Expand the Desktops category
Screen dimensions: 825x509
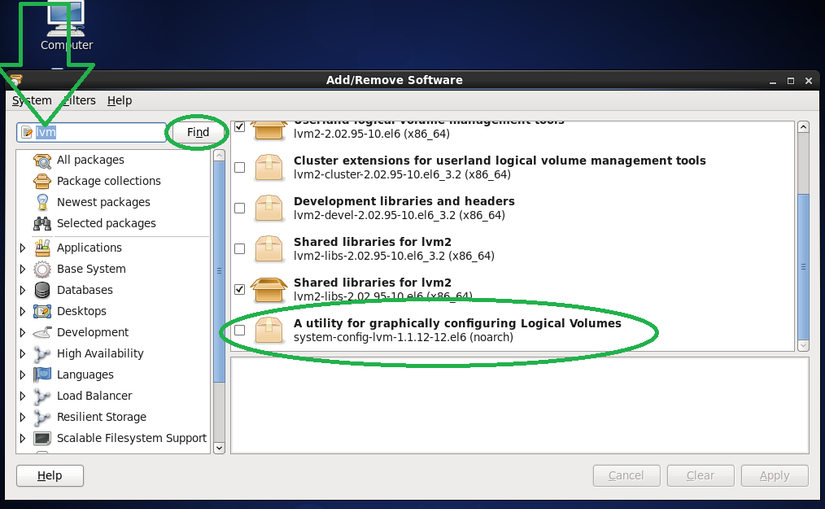tap(23, 311)
